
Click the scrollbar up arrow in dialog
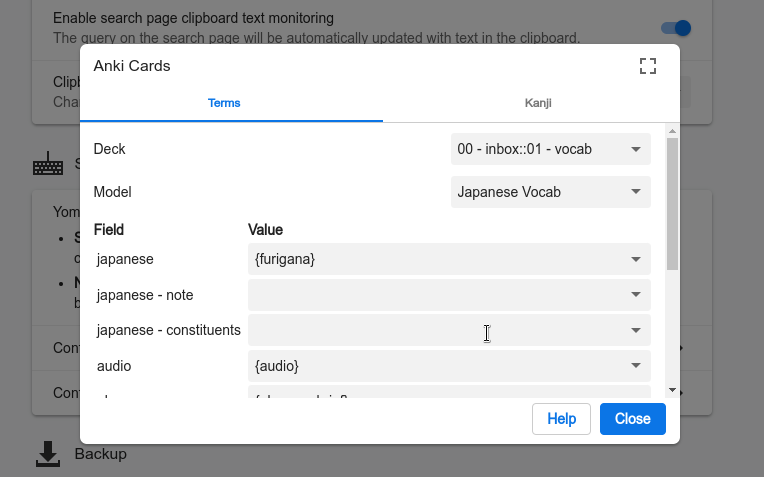tap(672, 130)
